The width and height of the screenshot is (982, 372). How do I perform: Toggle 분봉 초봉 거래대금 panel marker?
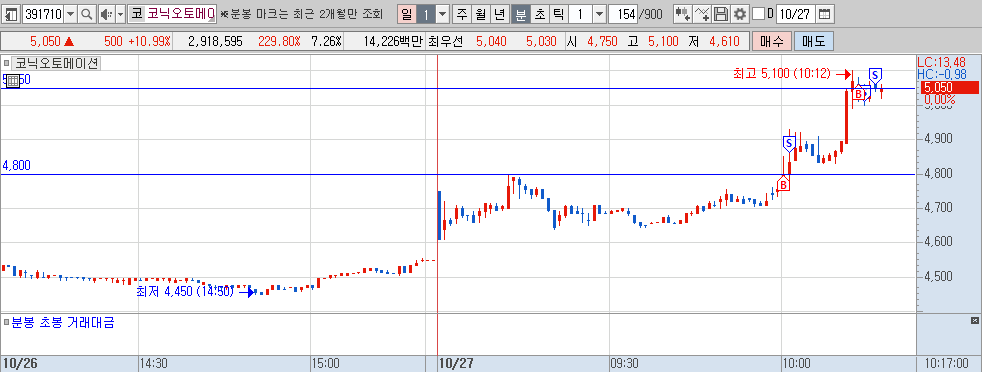(x=6, y=323)
